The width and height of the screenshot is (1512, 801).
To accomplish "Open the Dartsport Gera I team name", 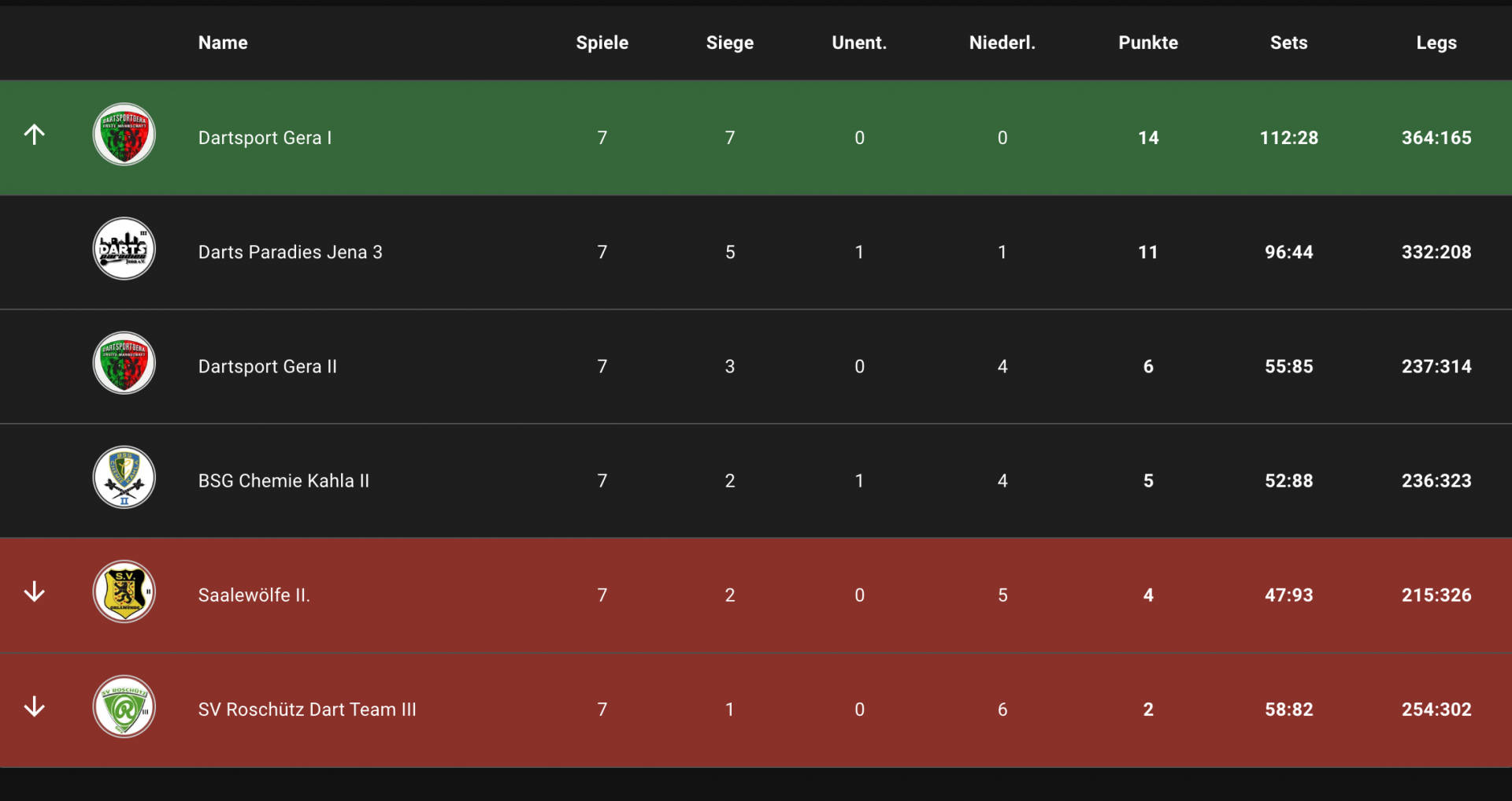I will pyautogui.click(x=265, y=138).
